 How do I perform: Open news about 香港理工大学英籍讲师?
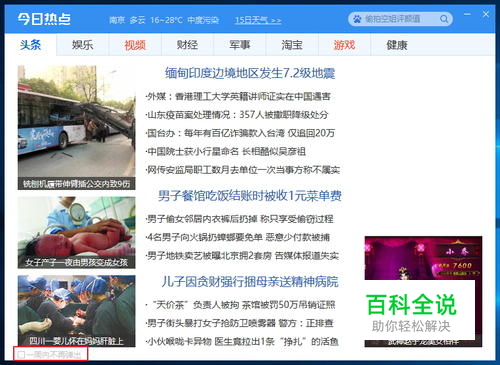(x=238, y=97)
